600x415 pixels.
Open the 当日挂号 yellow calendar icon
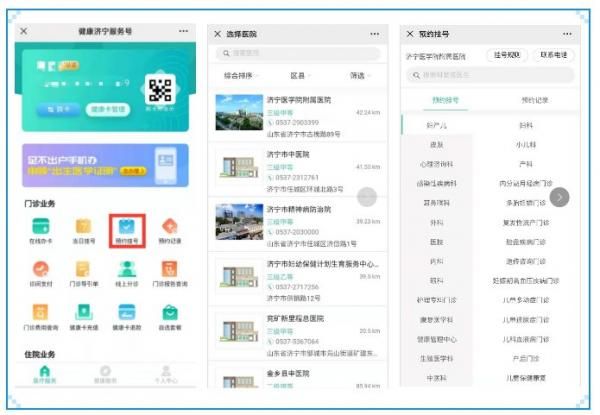[84, 226]
